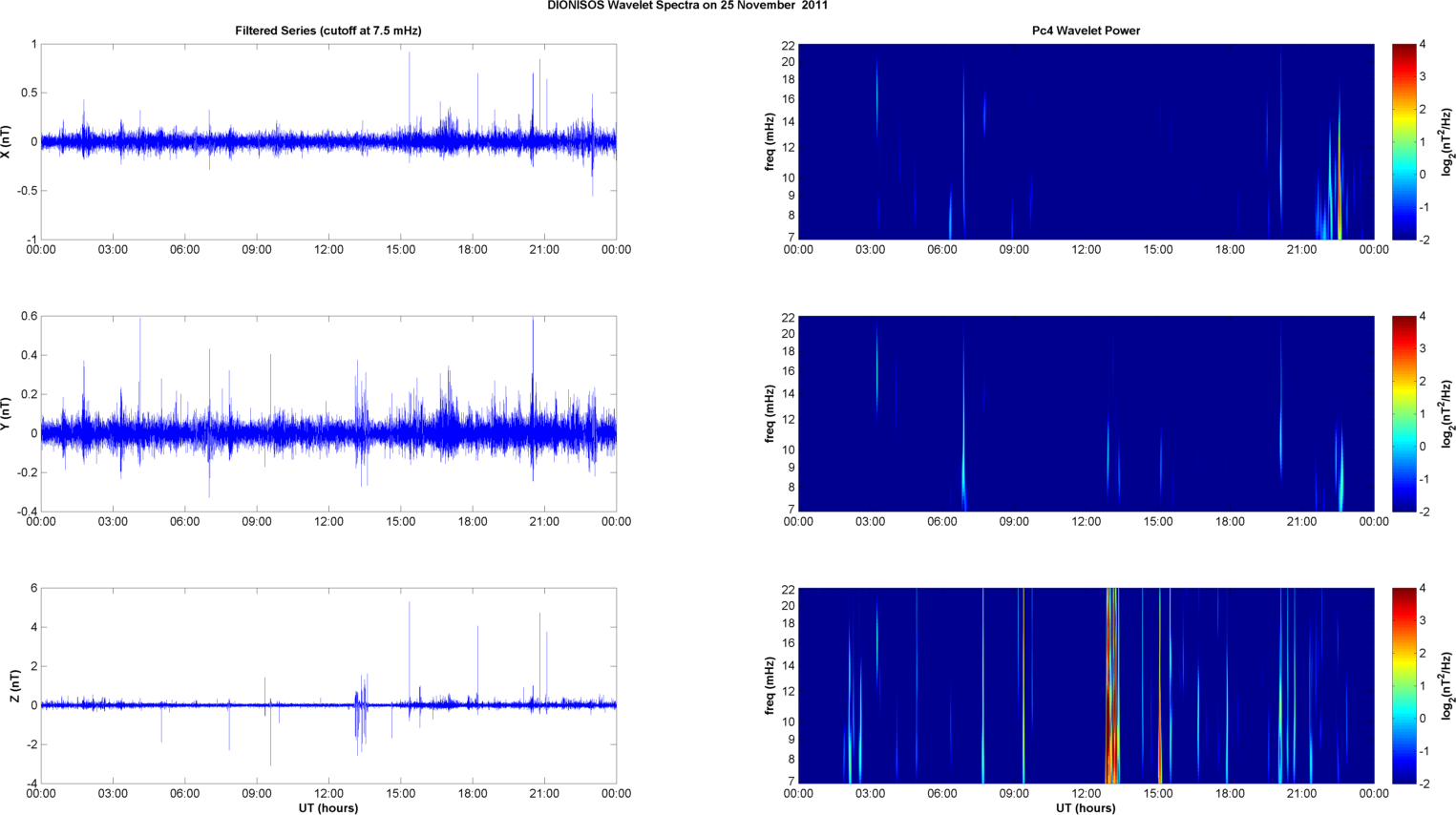Click 'UT (hours)' label under bottom spectrogram
The width and height of the screenshot is (1456, 815).
[1086, 808]
